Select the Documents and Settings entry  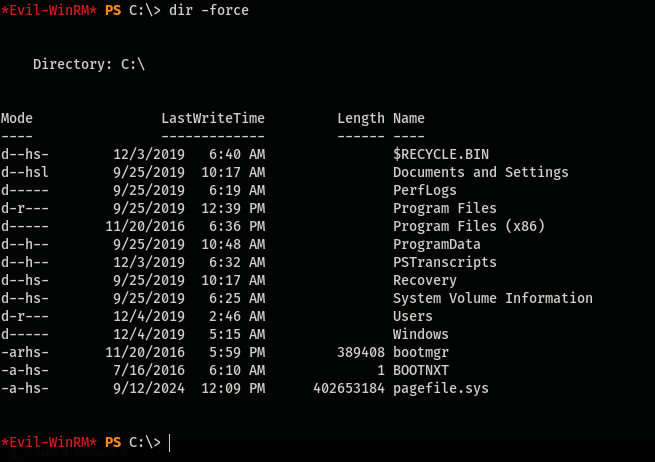pos(480,173)
